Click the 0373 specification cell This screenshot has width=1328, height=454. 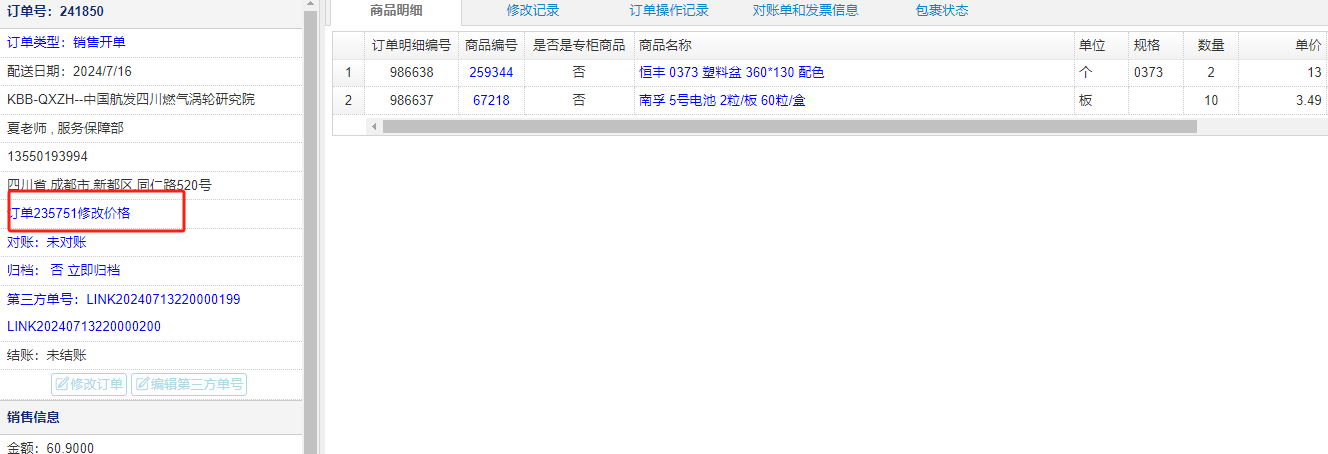[1156, 73]
